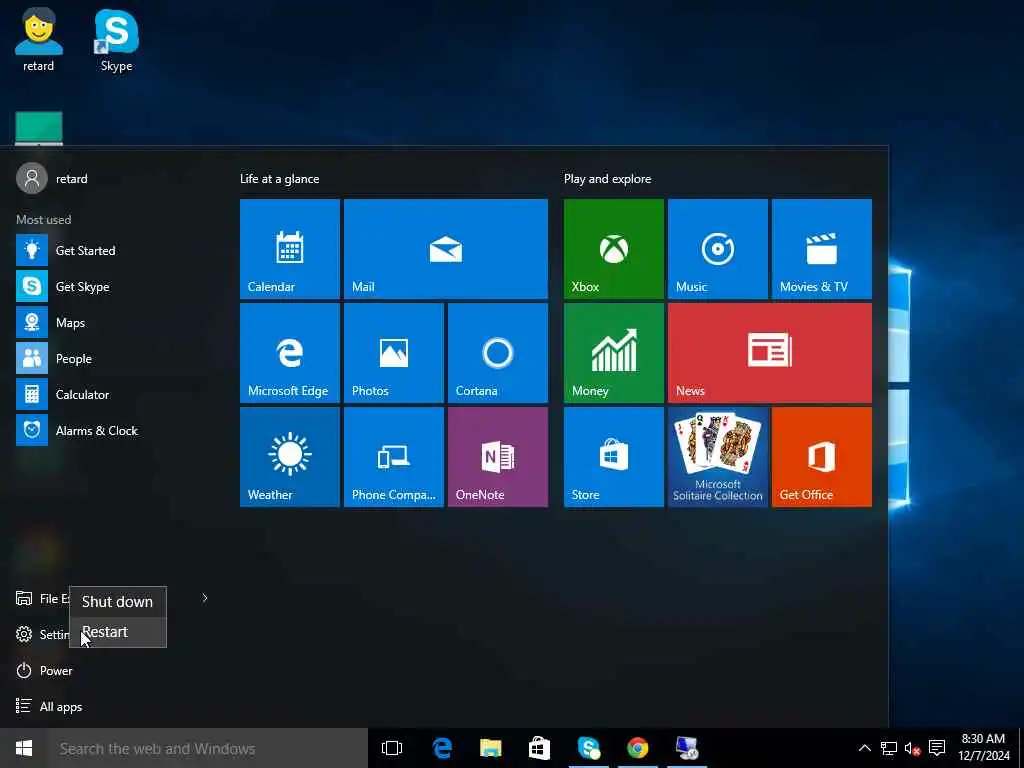
Task: Open File Explorer from the taskbar
Action: (491, 748)
